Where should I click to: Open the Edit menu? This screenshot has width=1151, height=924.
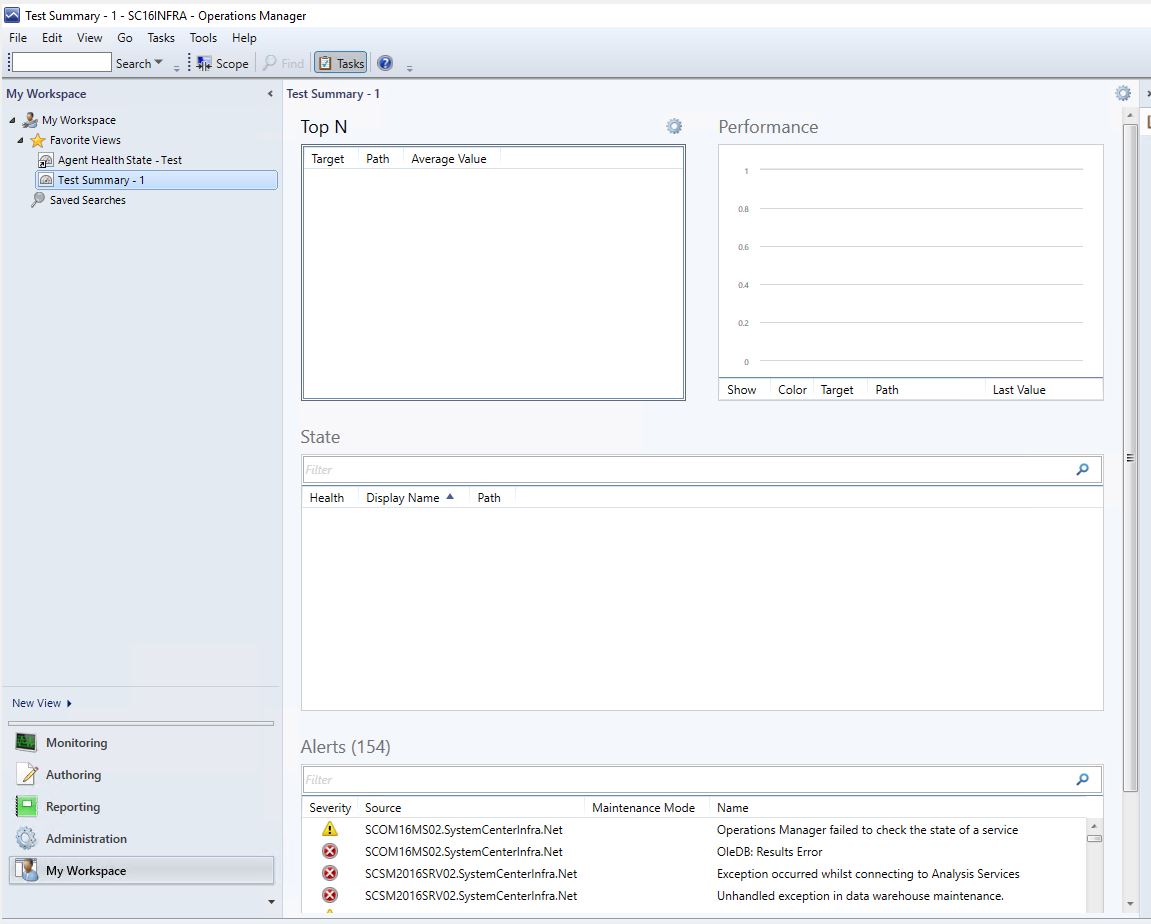[51, 37]
